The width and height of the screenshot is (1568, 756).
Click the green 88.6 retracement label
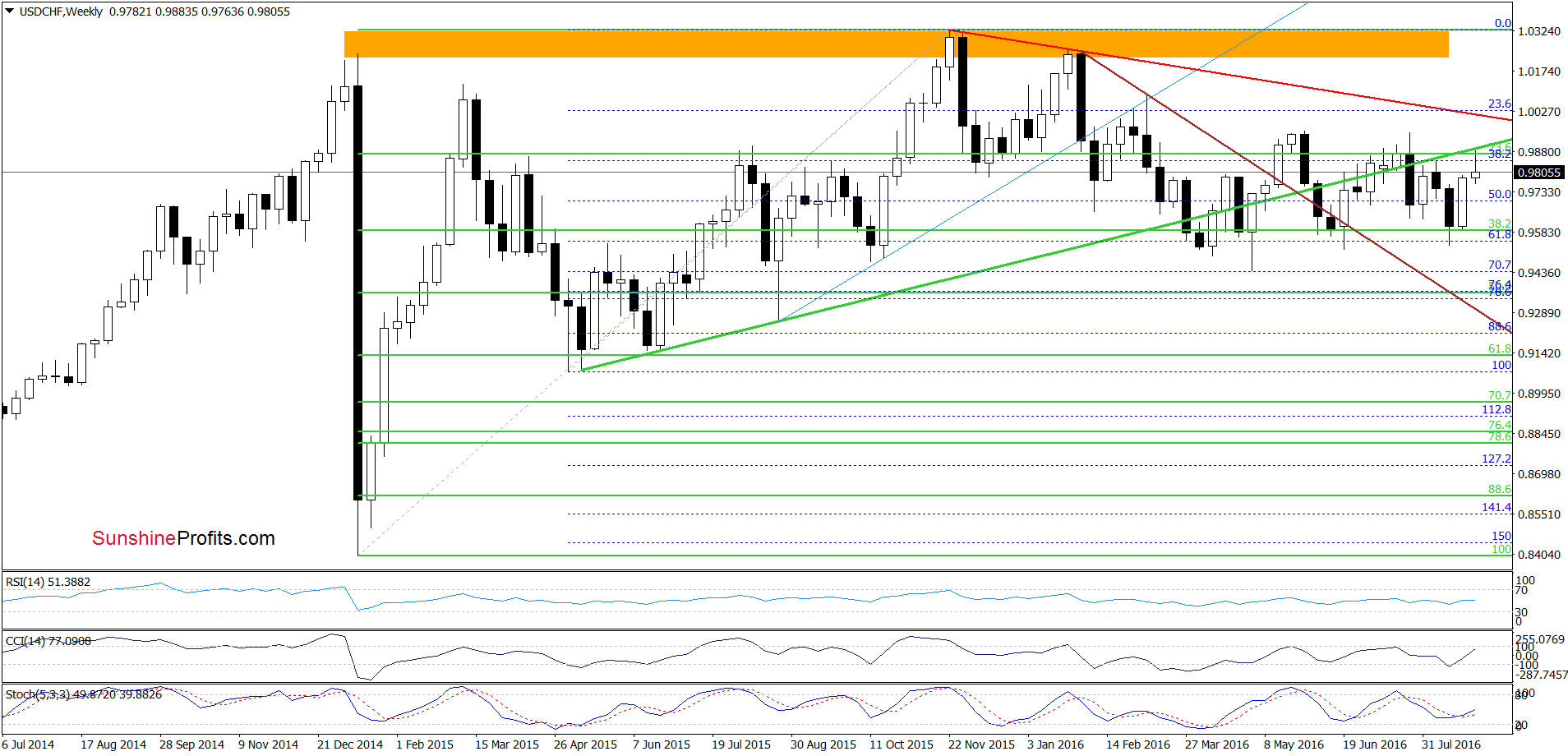coord(1499,489)
